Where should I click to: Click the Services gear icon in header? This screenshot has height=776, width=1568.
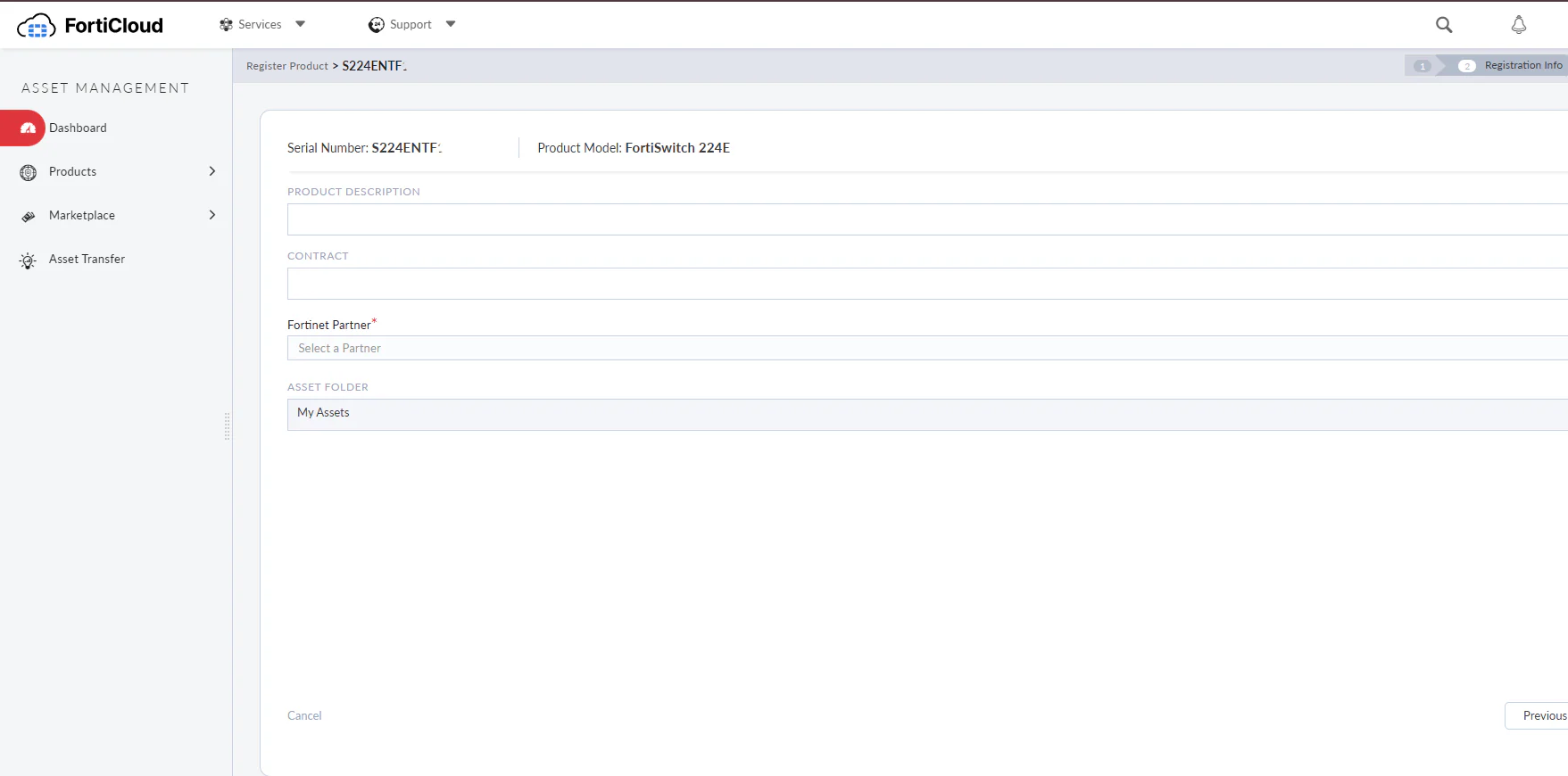click(x=226, y=25)
